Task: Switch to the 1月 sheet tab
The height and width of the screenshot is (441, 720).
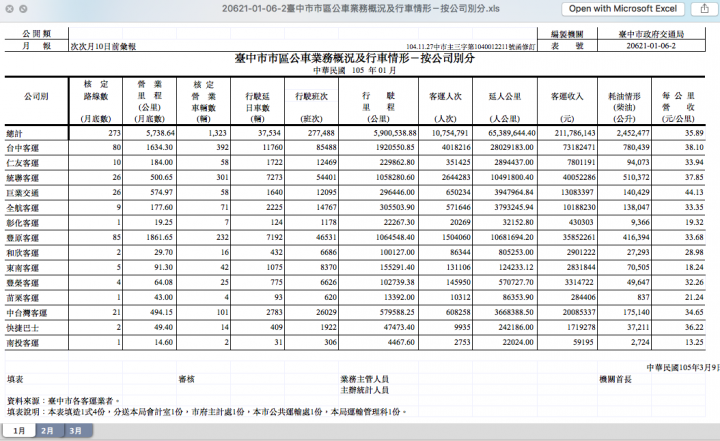Action: coord(19,431)
